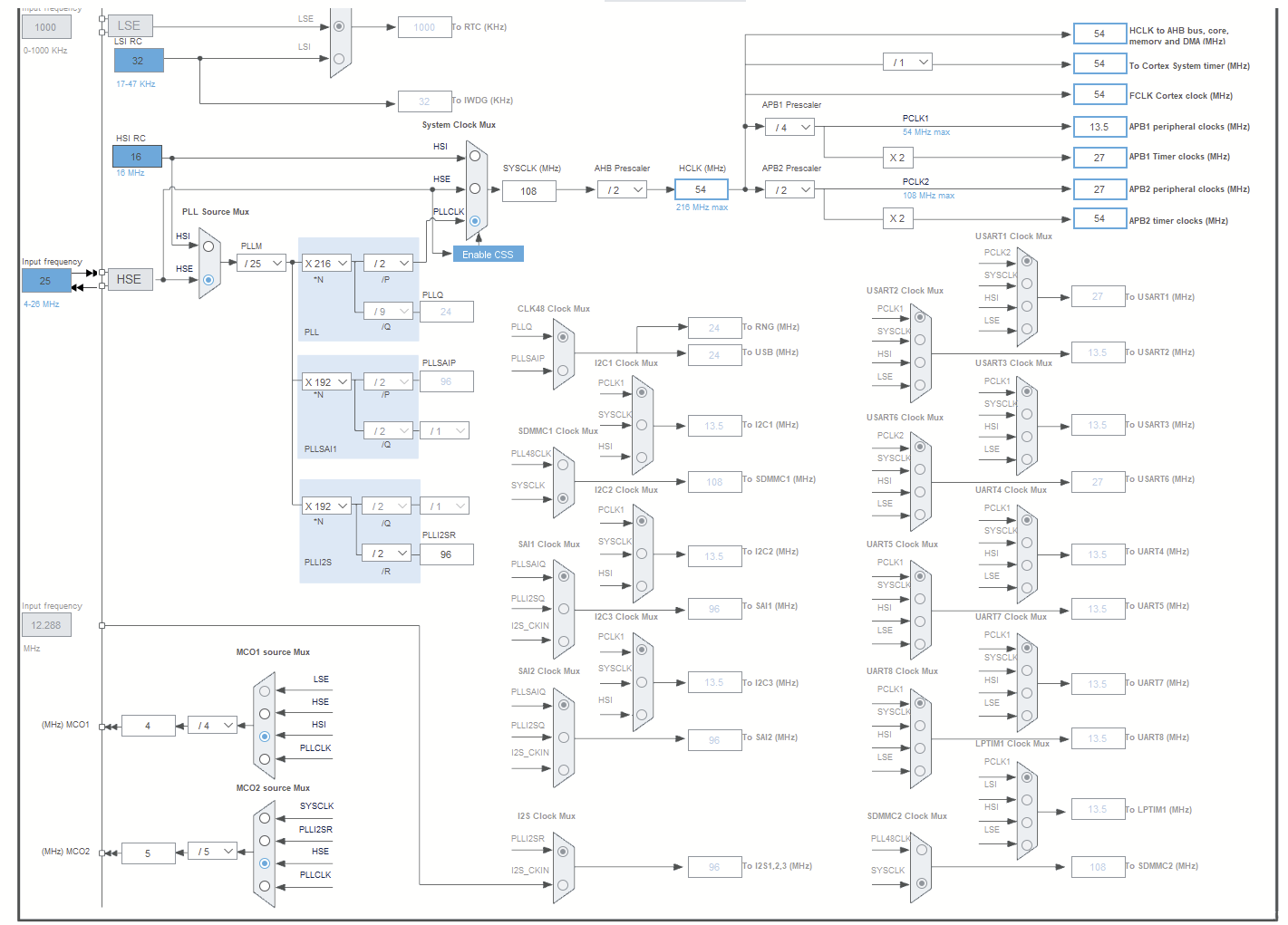Open the PLLM /25 divider dropdown

tap(263, 264)
